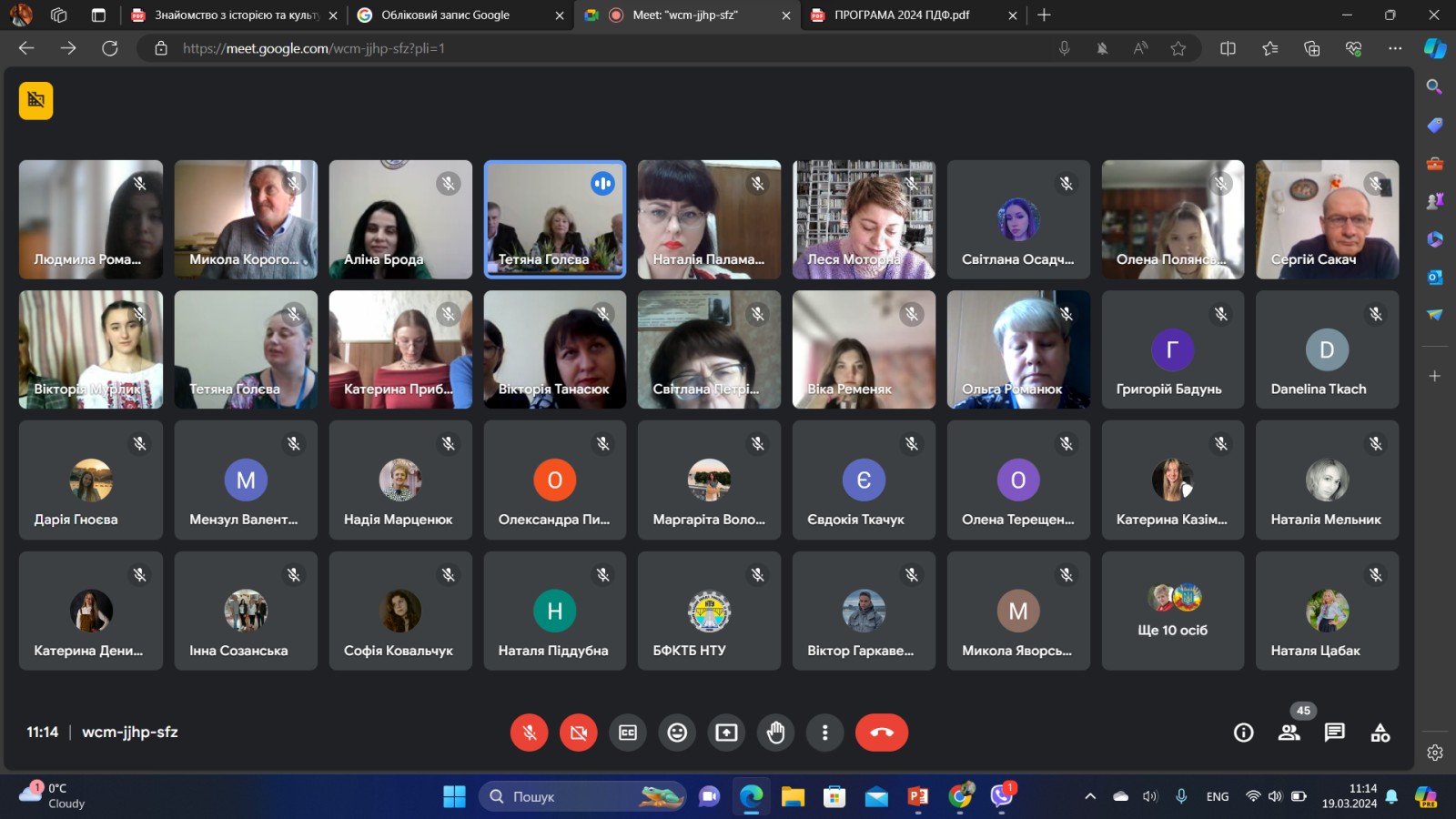Show the participants list

tap(1289, 733)
